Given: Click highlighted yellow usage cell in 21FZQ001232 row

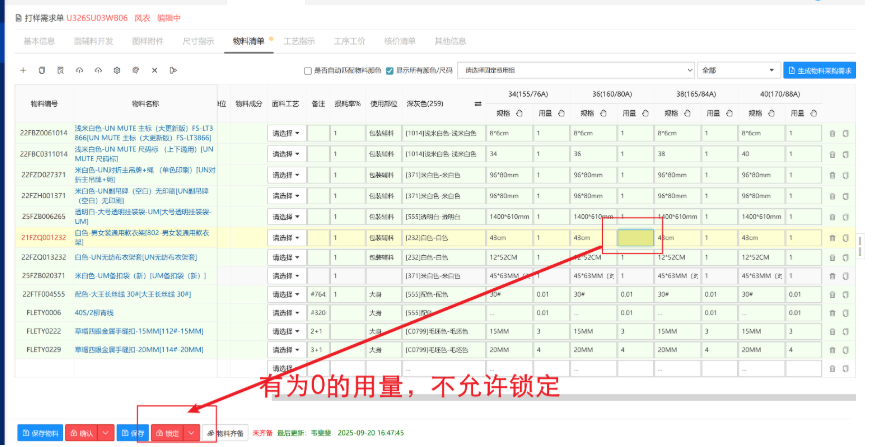Looking at the screenshot, I should point(635,238).
